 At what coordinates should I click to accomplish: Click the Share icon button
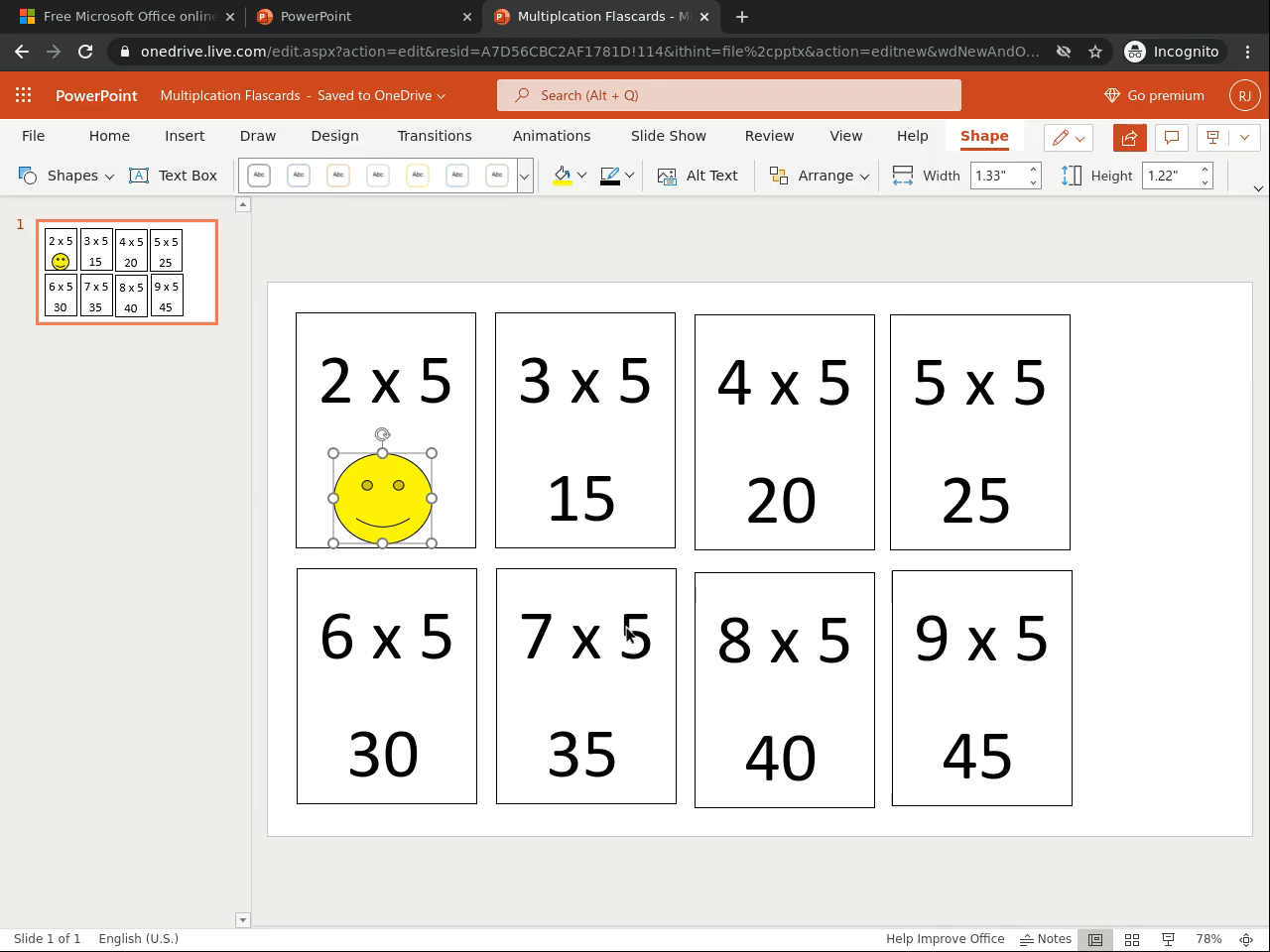tap(1129, 138)
